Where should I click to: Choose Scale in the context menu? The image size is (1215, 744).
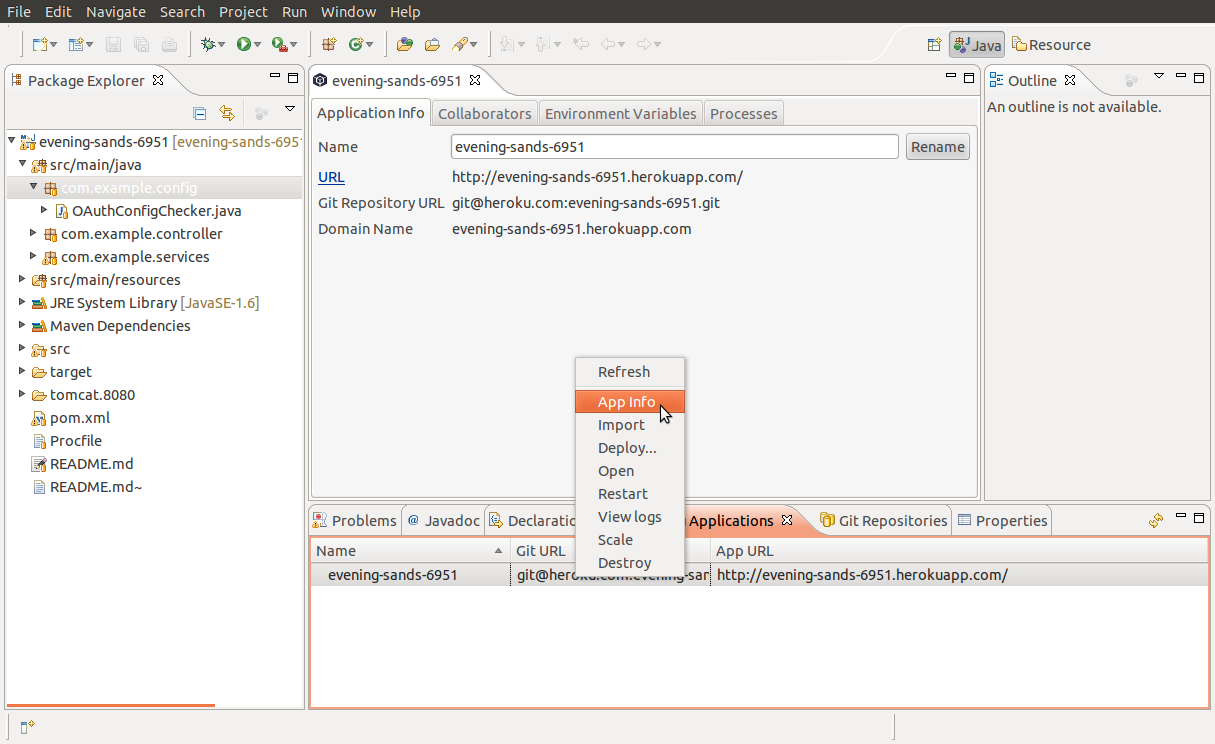[630, 540]
